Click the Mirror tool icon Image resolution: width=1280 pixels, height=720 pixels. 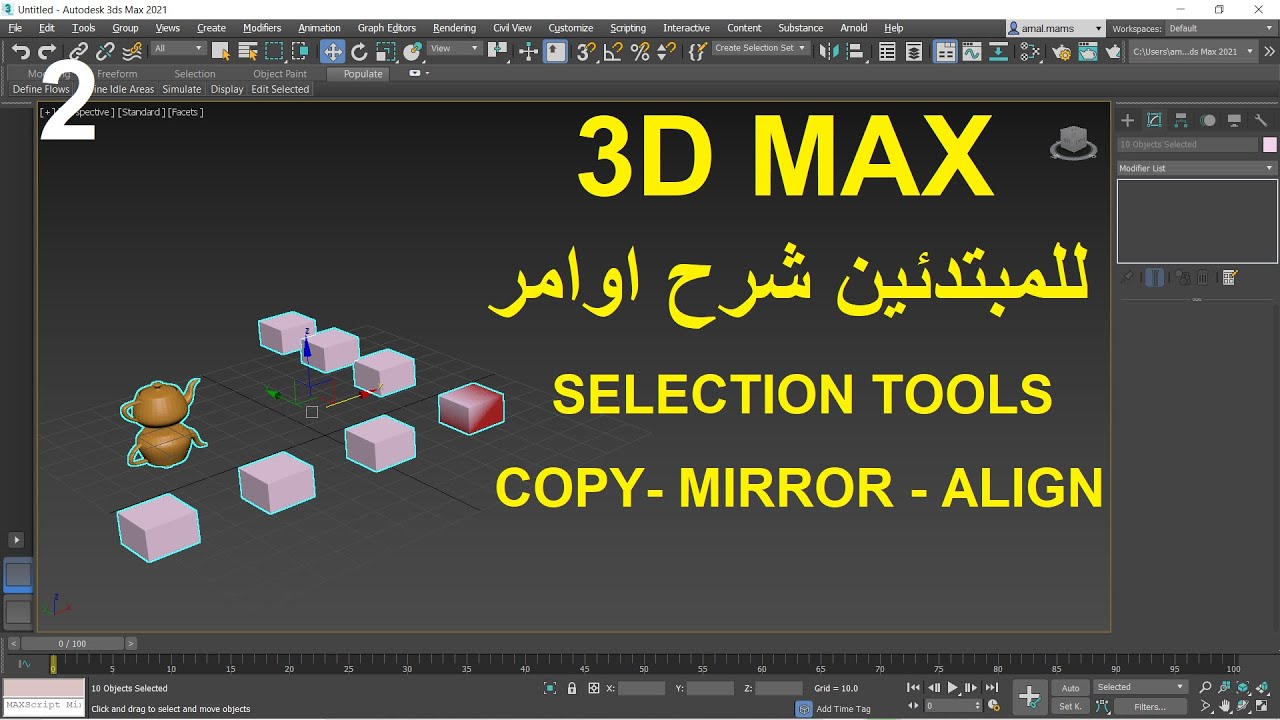(x=828, y=52)
